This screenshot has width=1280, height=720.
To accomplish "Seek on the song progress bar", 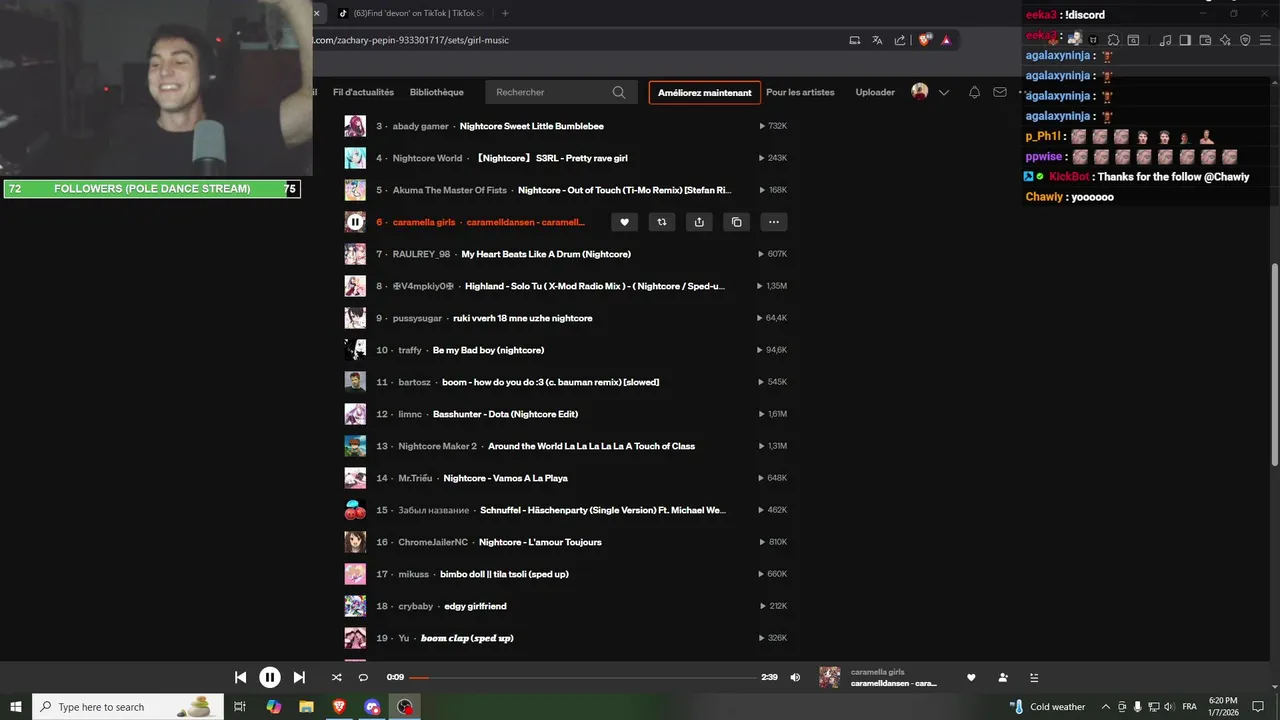I will [583, 677].
